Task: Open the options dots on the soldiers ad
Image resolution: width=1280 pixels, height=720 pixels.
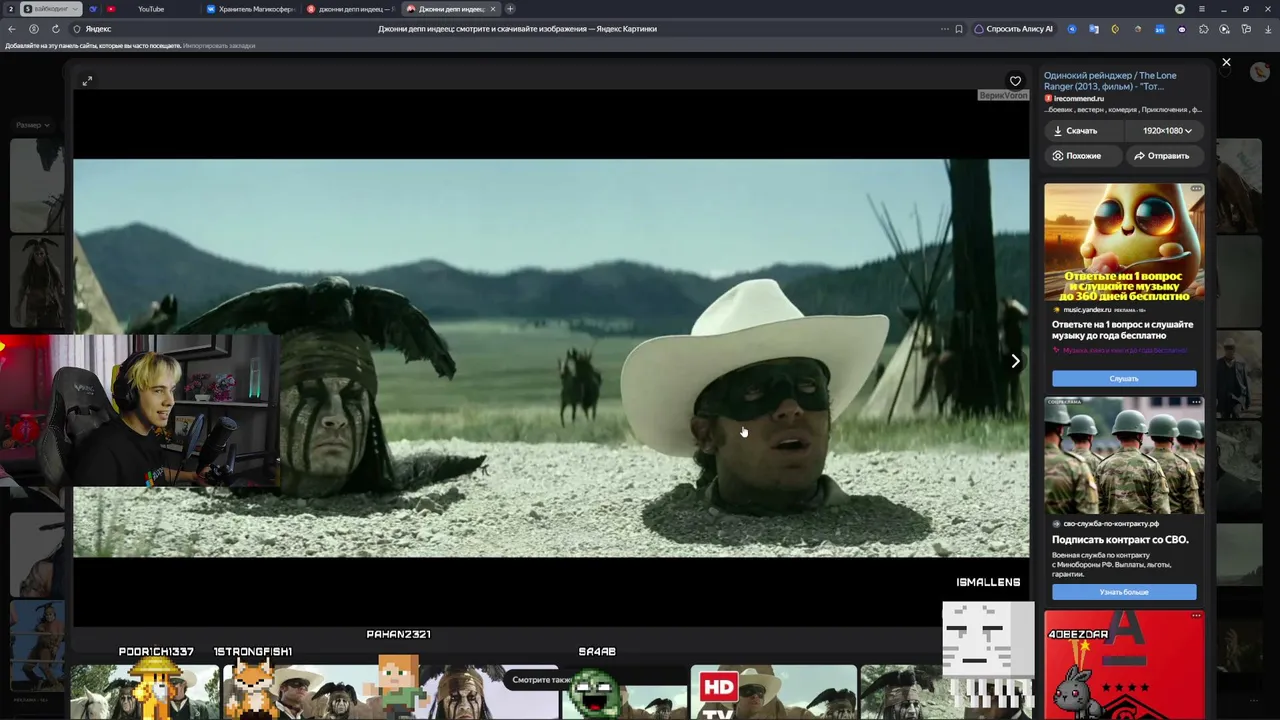Action: click(x=1196, y=402)
